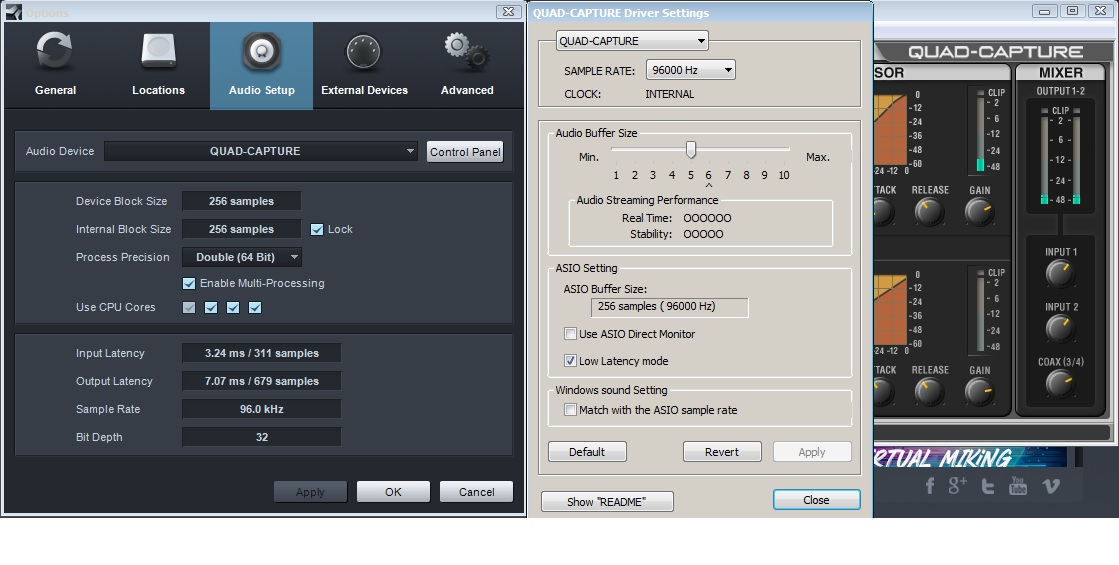The width and height of the screenshot is (1119, 565).
Task: Click the YouTube icon
Action: tap(1018, 486)
